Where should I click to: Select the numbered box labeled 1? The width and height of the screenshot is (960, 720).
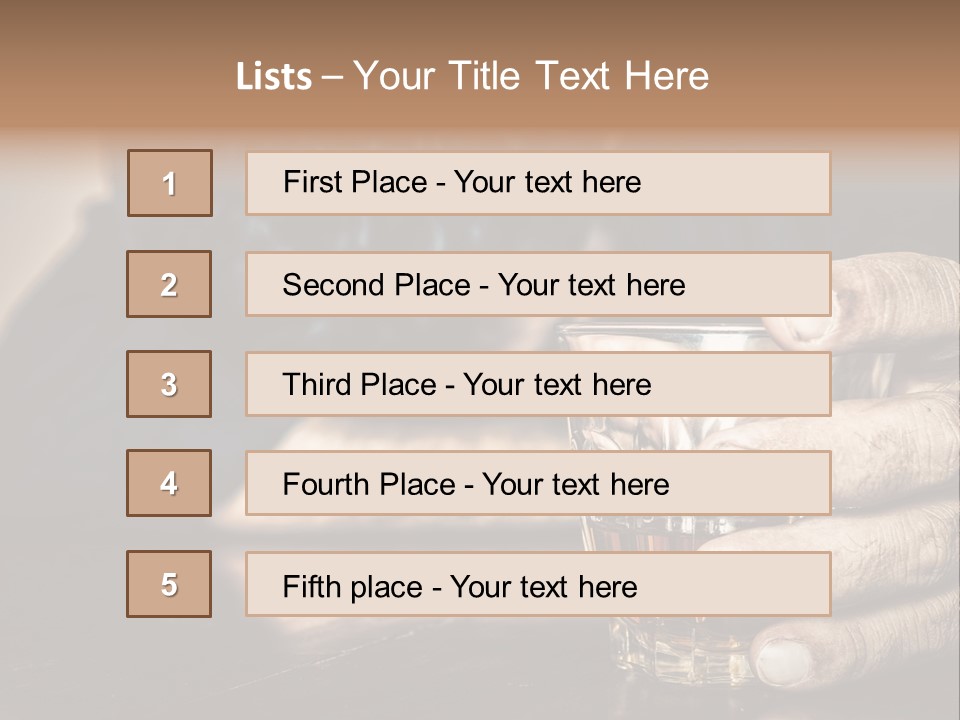[x=170, y=183]
